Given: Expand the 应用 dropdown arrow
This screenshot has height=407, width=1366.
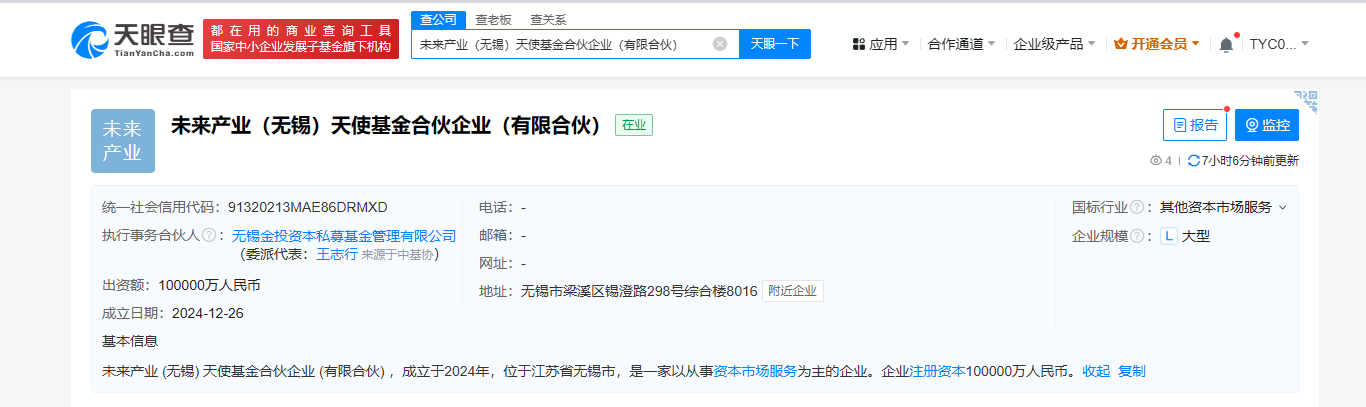Looking at the screenshot, I should [x=905, y=44].
